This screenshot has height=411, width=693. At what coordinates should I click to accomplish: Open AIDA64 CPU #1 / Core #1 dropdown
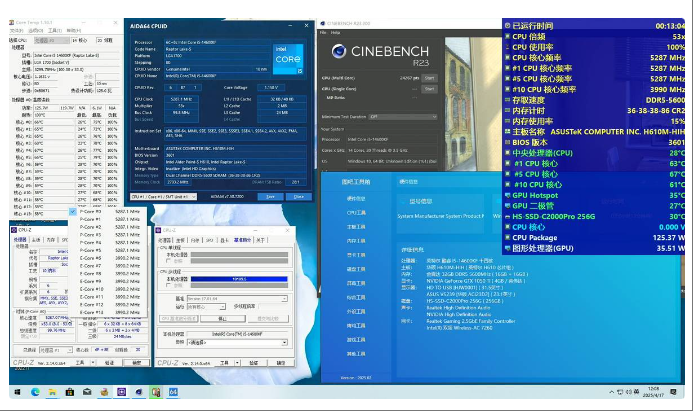(x=164, y=197)
